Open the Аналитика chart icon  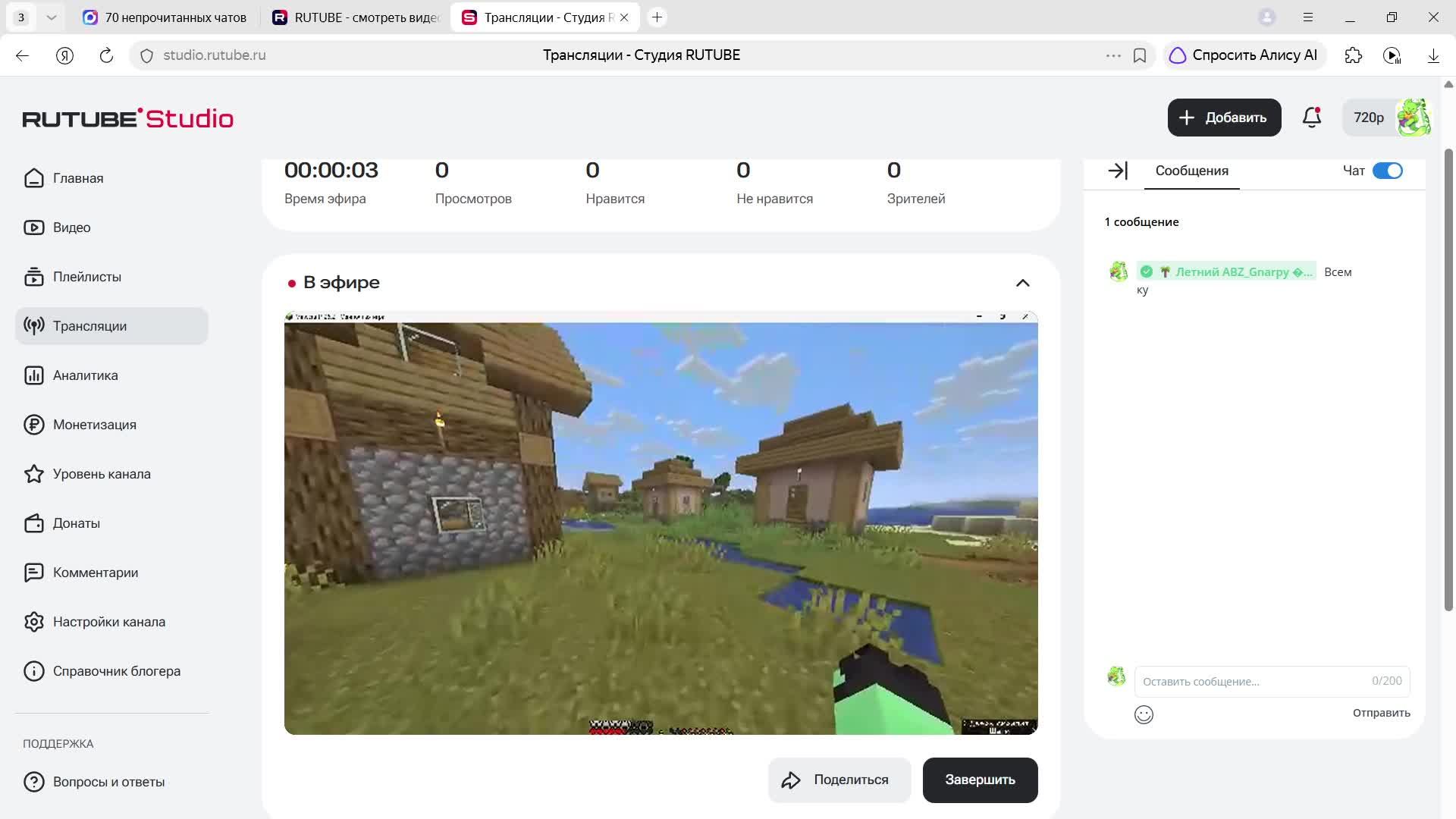(34, 375)
